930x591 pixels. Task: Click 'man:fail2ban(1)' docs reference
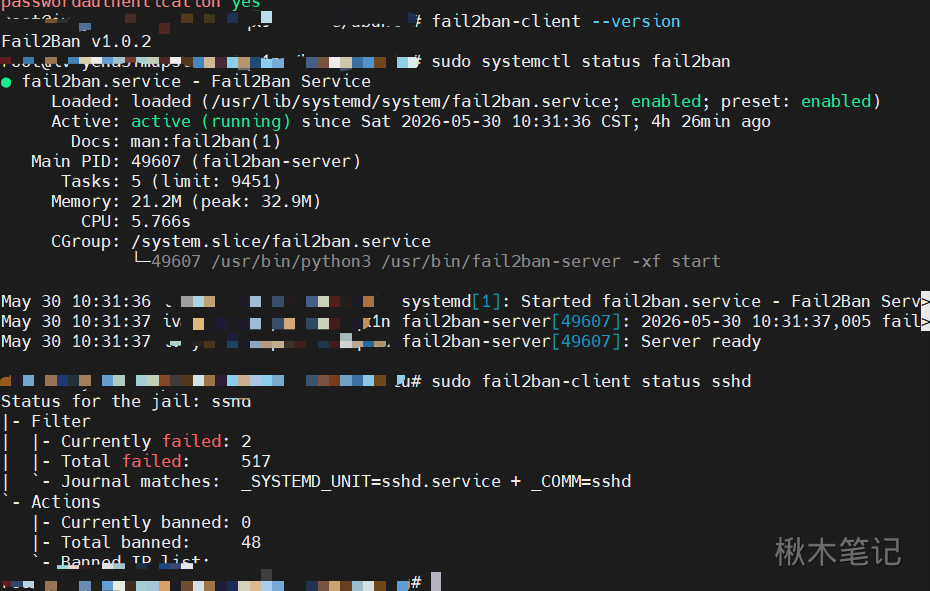[206, 142]
